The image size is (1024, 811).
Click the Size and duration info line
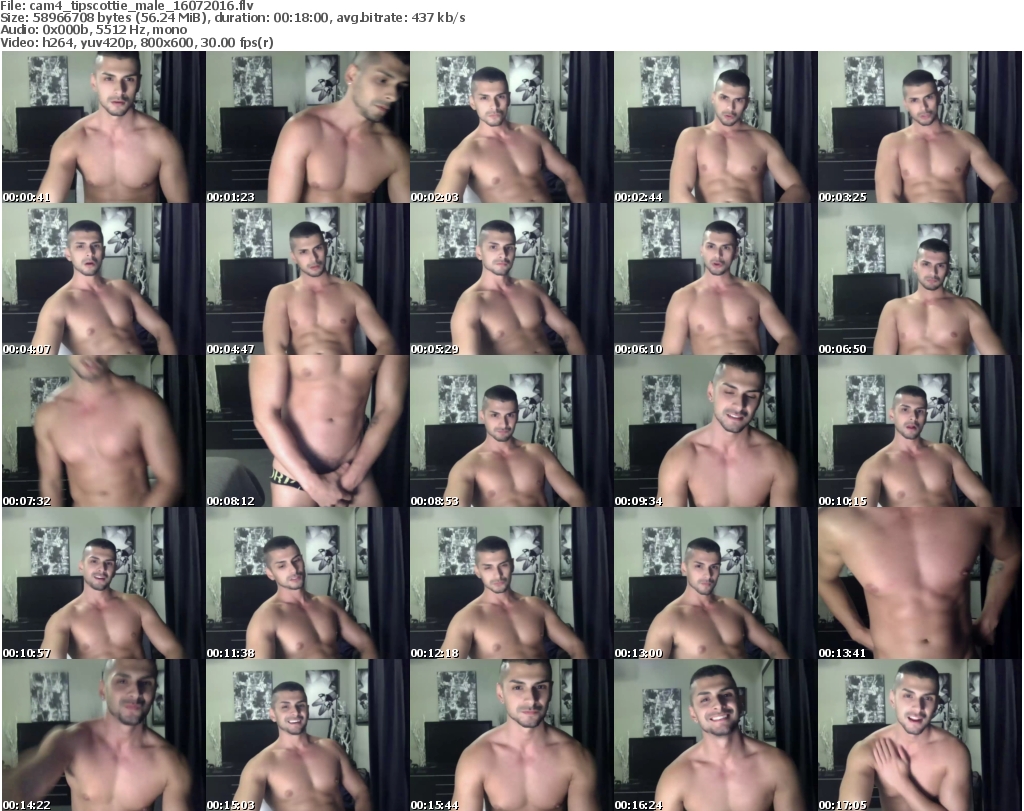point(232,18)
